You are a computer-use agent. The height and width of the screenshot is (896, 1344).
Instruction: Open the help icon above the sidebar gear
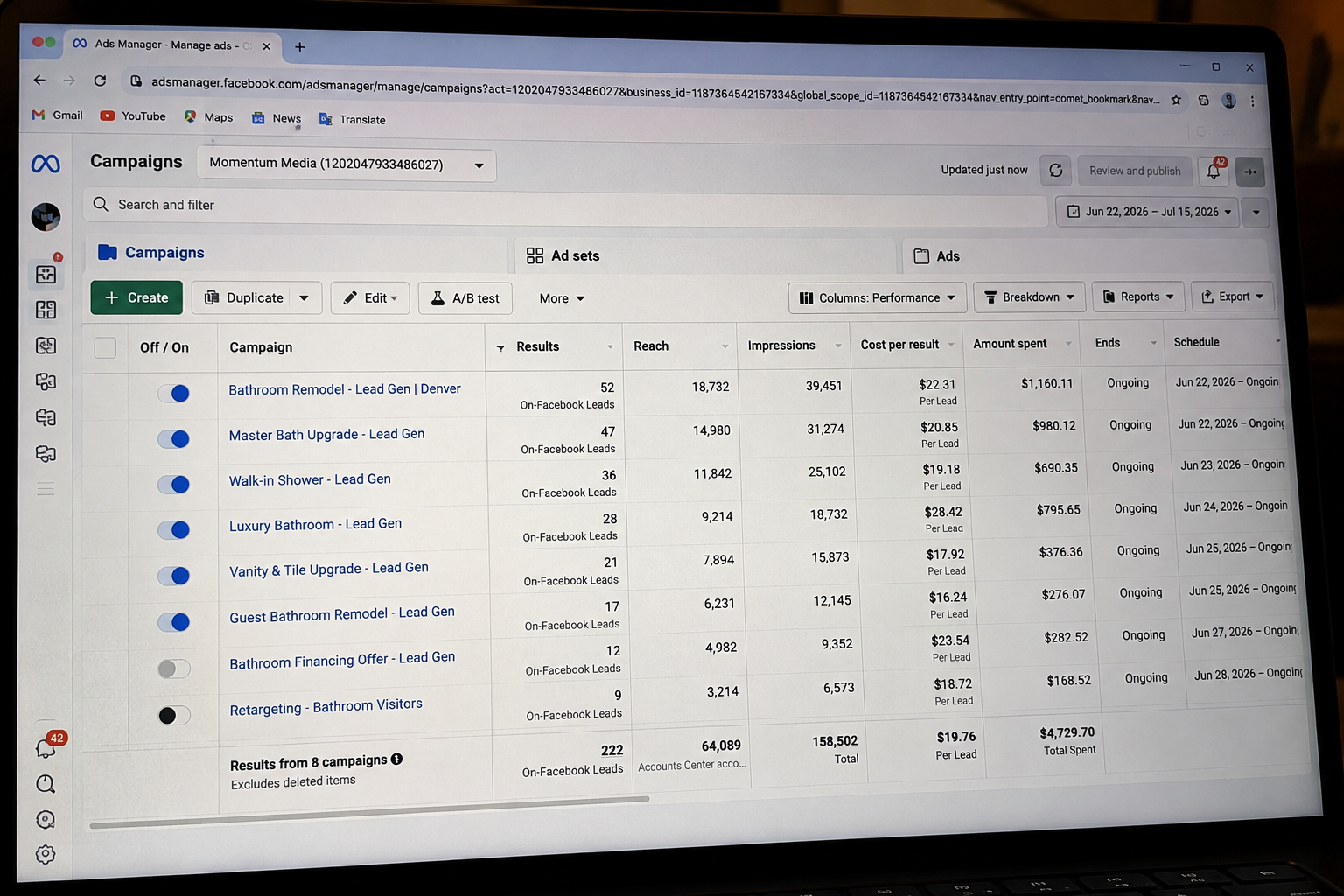45,819
